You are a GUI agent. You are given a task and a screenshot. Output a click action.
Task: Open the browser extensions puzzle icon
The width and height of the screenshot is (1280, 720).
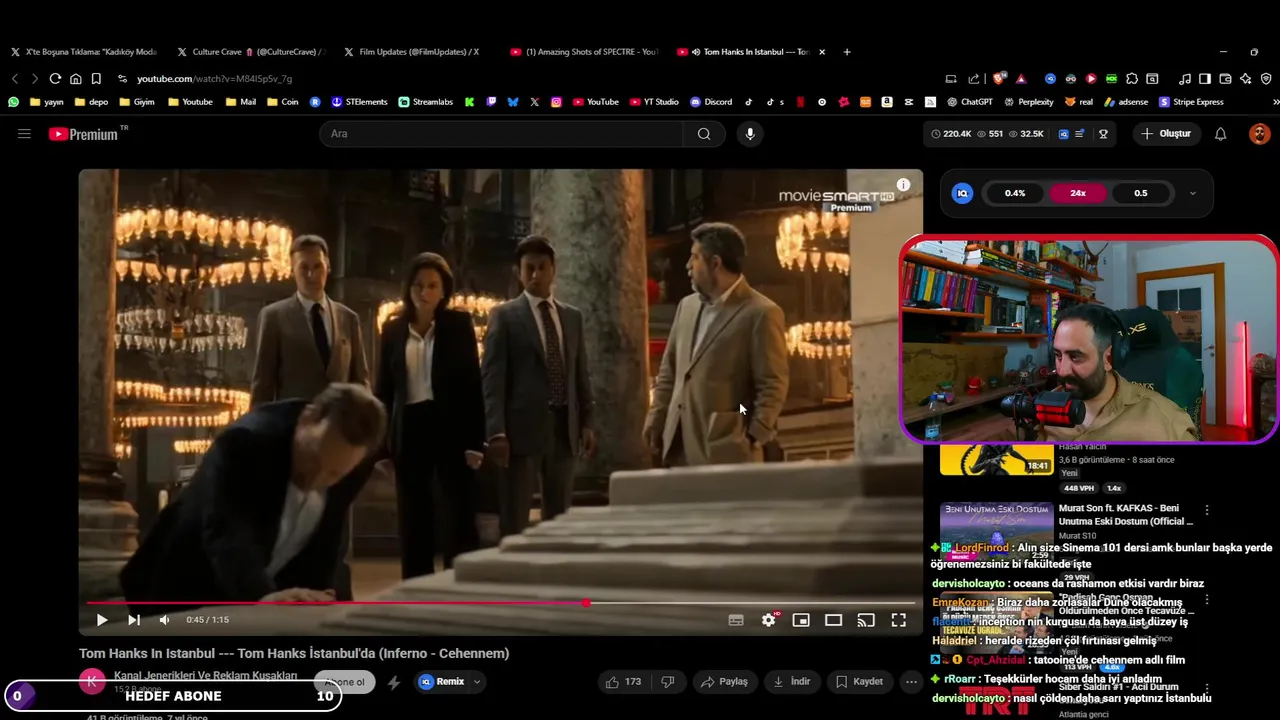pyautogui.click(x=1132, y=78)
